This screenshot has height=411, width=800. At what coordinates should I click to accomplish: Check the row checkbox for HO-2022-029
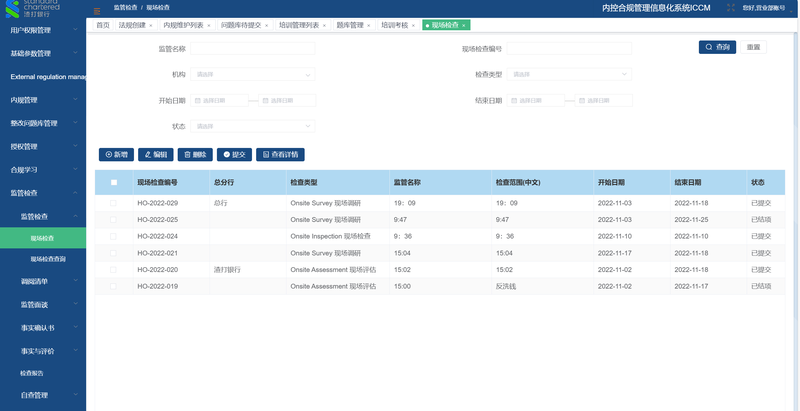tap(113, 202)
